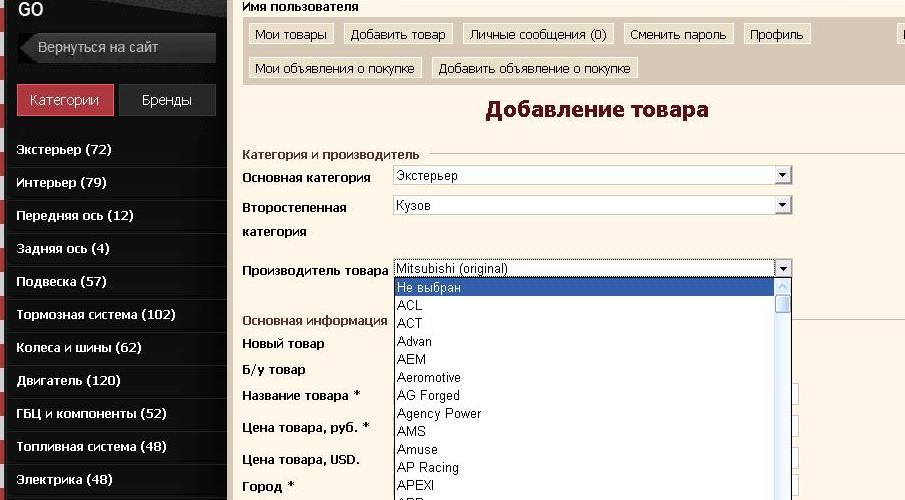Go to 'Мои товары' menu item
This screenshot has height=500, width=905.
291,35
